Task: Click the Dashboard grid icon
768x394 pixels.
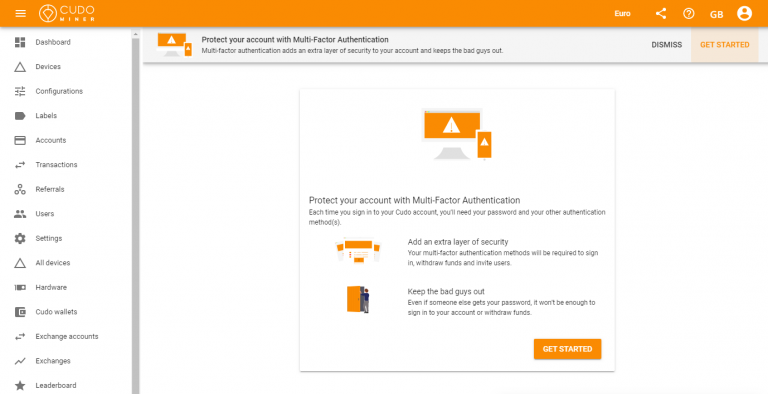Action: [20, 42]
